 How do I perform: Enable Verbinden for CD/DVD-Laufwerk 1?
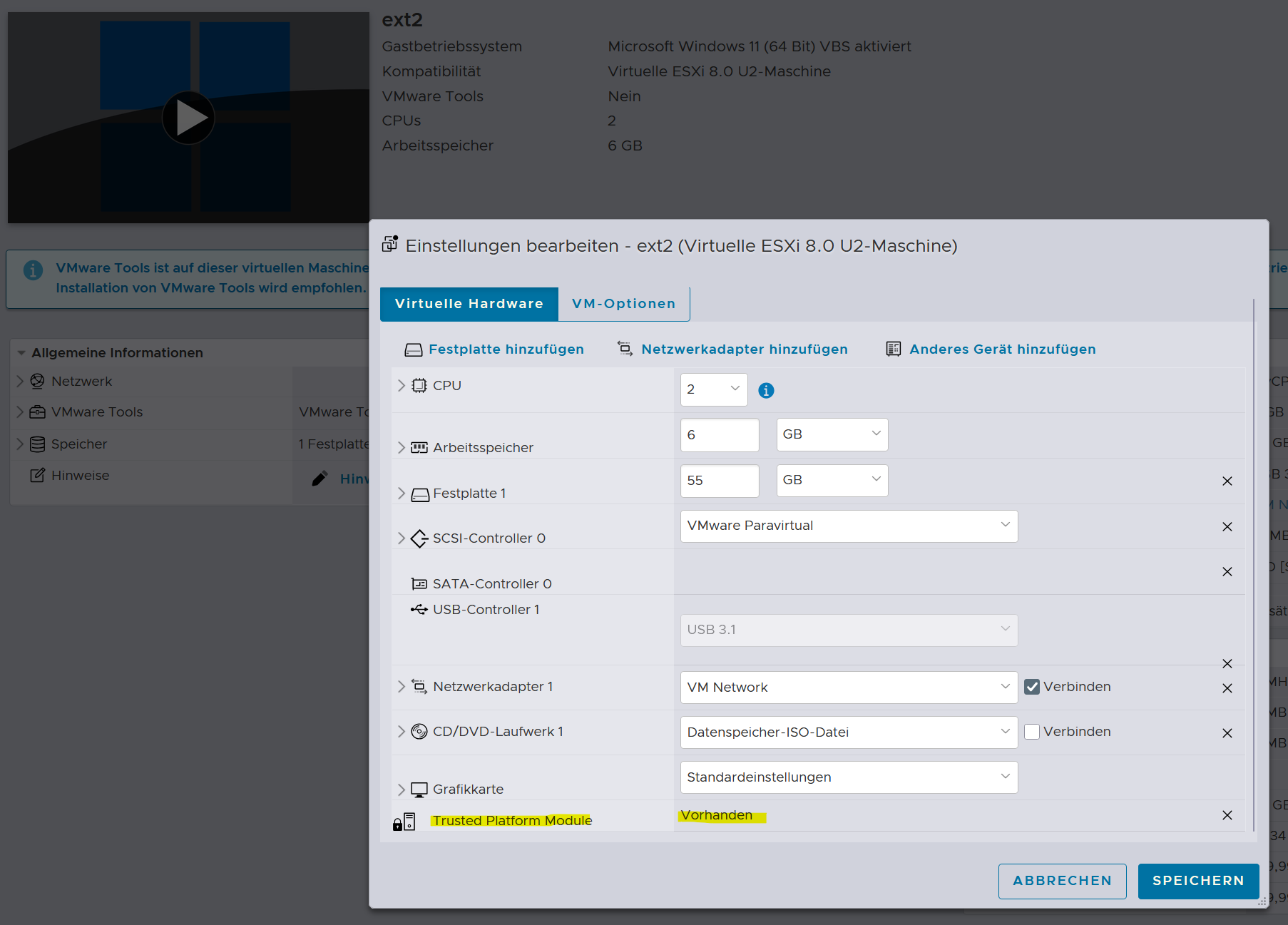pyautogui.click(x=1031, y=732)
